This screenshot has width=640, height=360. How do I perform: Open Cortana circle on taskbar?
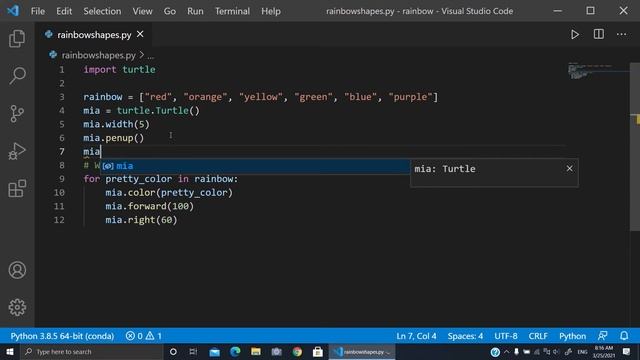coord(173,351)
